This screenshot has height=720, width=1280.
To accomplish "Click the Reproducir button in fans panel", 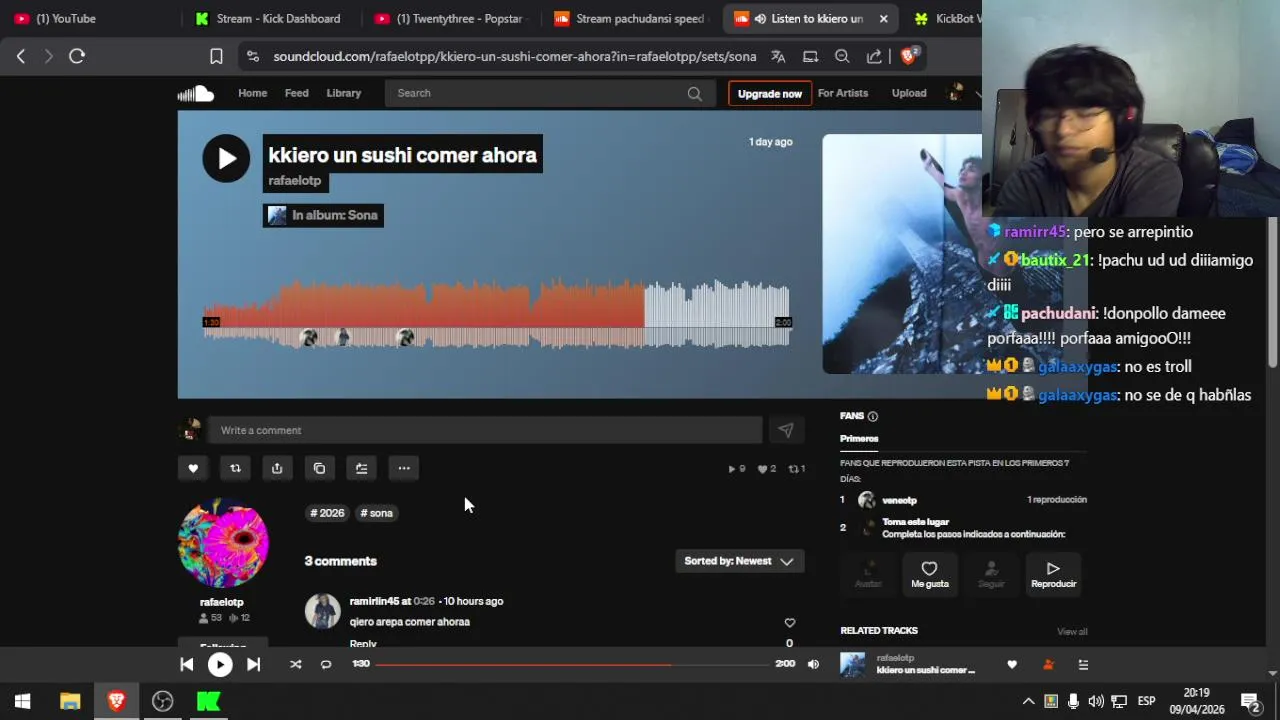I will [x=1054, y=574].
